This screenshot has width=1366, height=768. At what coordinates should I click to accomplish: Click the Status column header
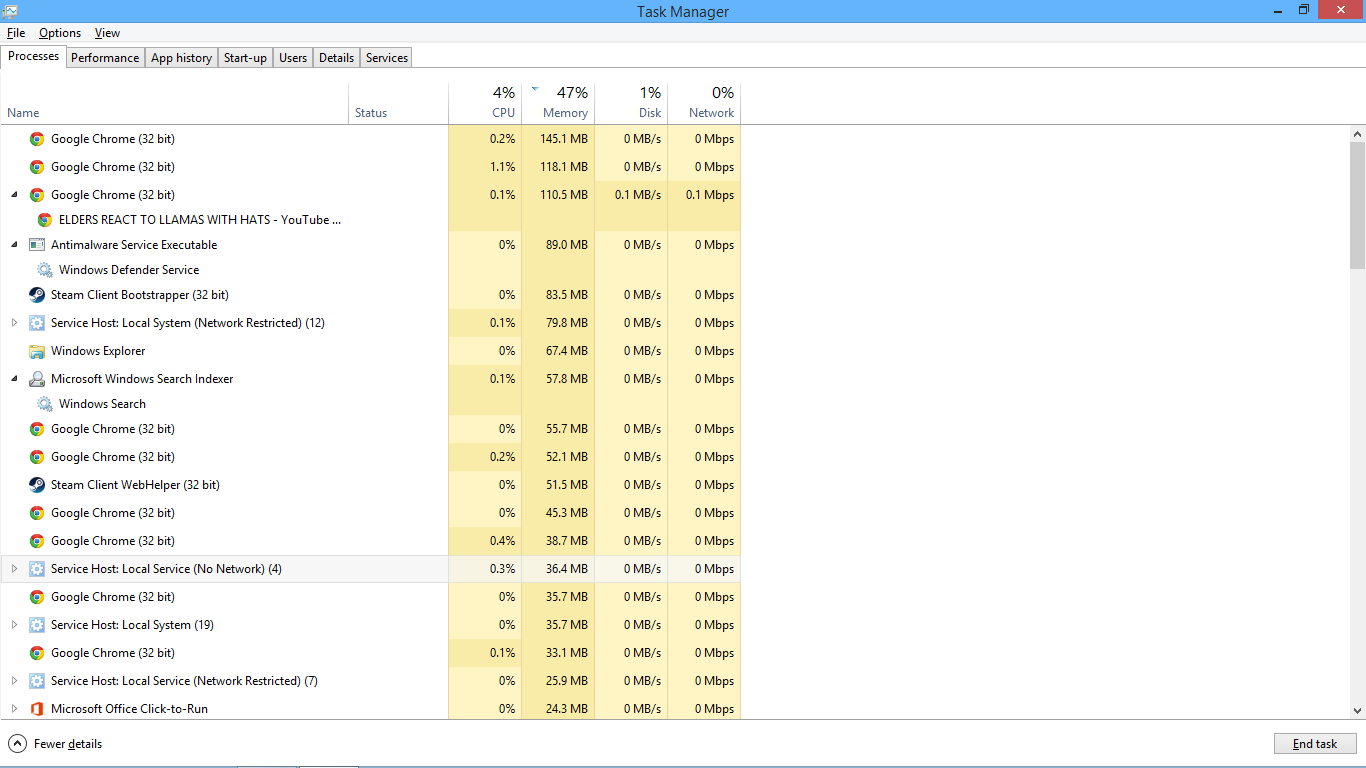click(x=399, y=102)
